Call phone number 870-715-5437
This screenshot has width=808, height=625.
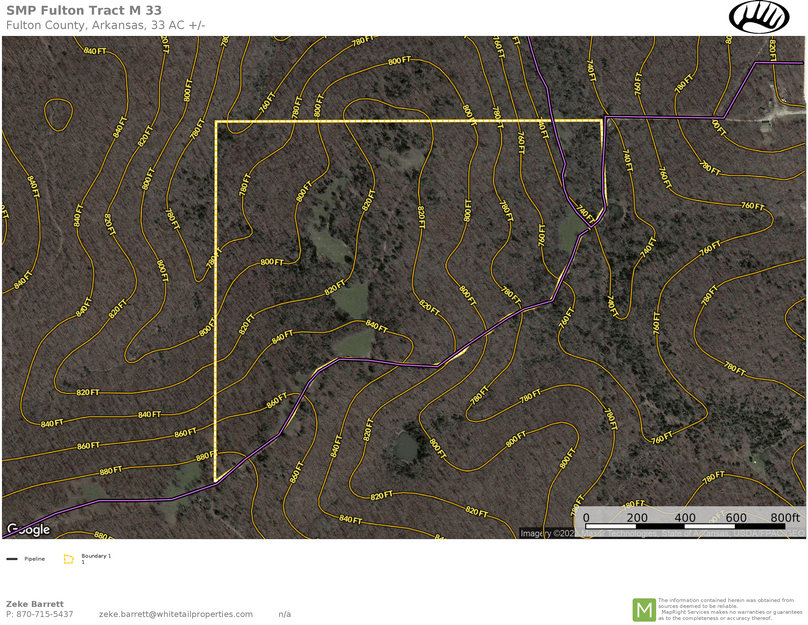point(41,614)
